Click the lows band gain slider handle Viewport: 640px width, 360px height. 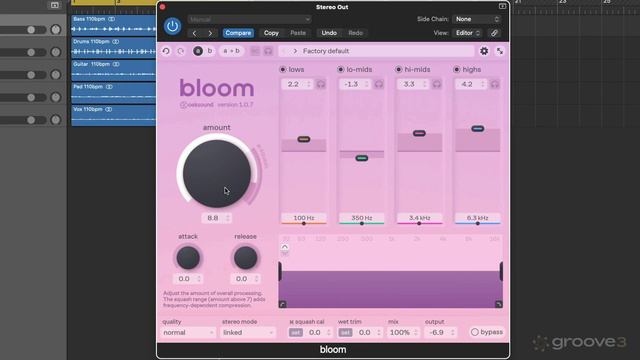(304, 139)
